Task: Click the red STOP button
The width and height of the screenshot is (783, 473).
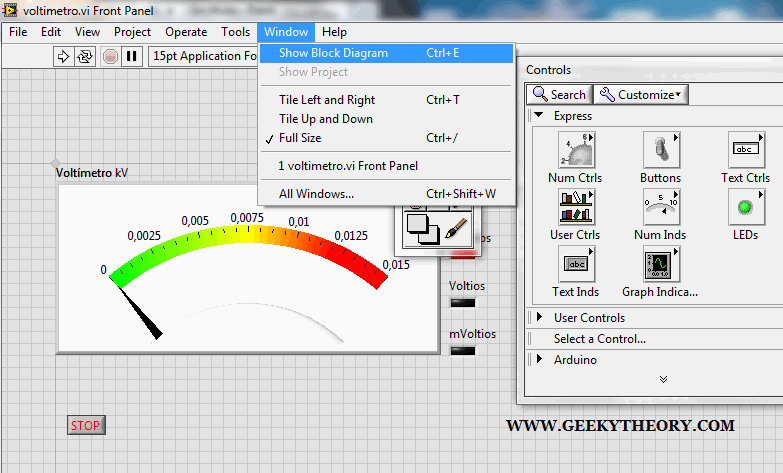Action: [x=86, y=426]
